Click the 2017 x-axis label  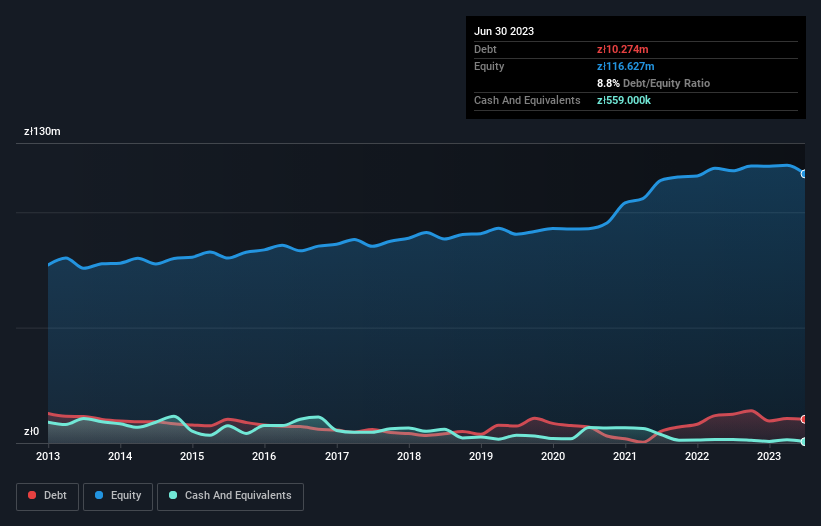pos(337,456)
